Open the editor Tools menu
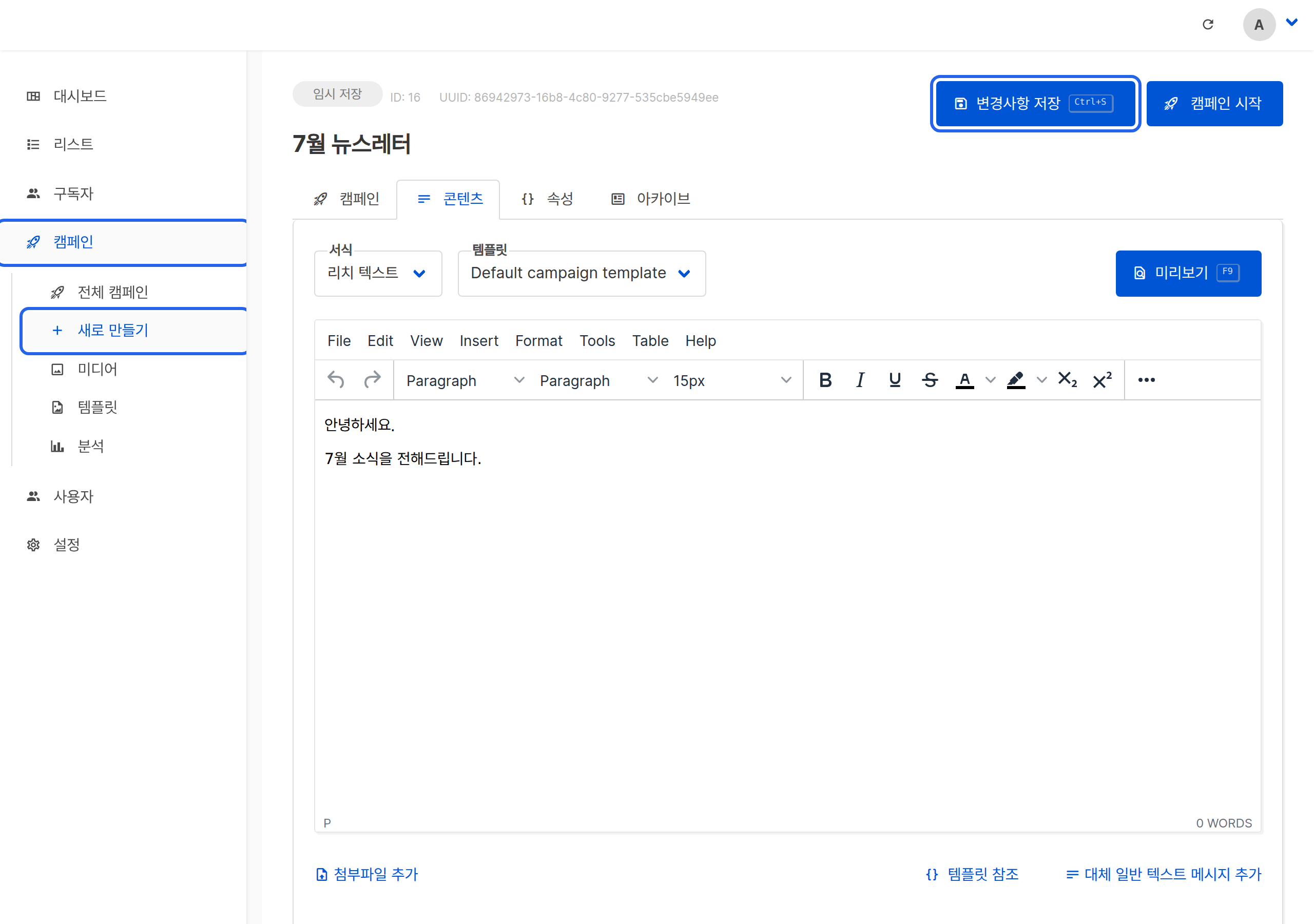This screenshot has width=1314, height=924. point(597,341)
